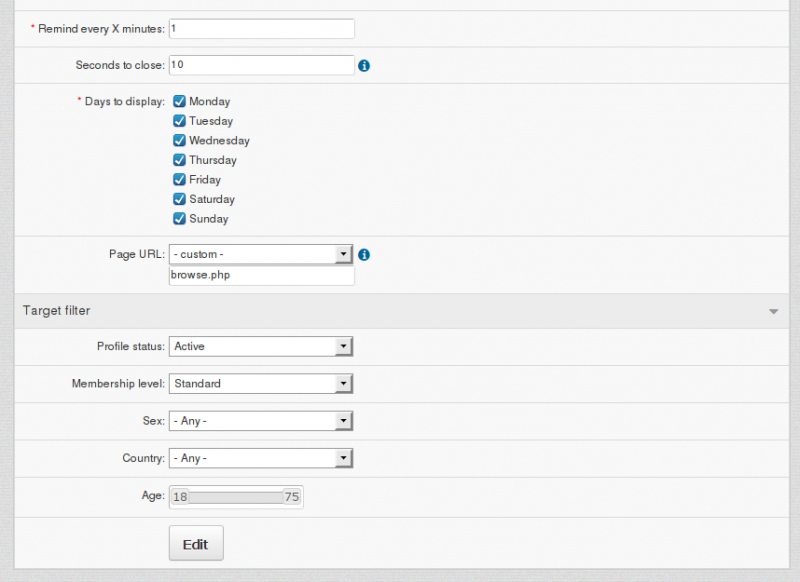Toggle the Tuesday checkbox
The width and height of the screenshot is (800, 582).
click(x=180, y=121)
